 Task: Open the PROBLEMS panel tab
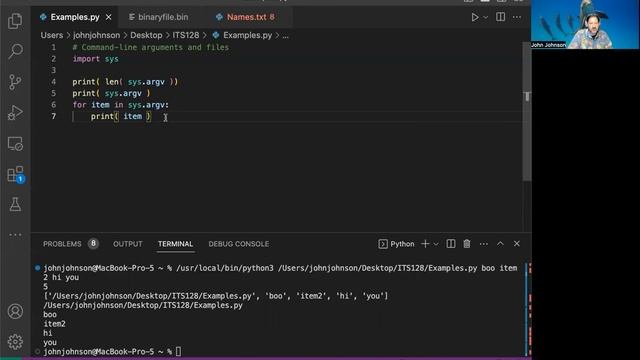coord(62,244)
